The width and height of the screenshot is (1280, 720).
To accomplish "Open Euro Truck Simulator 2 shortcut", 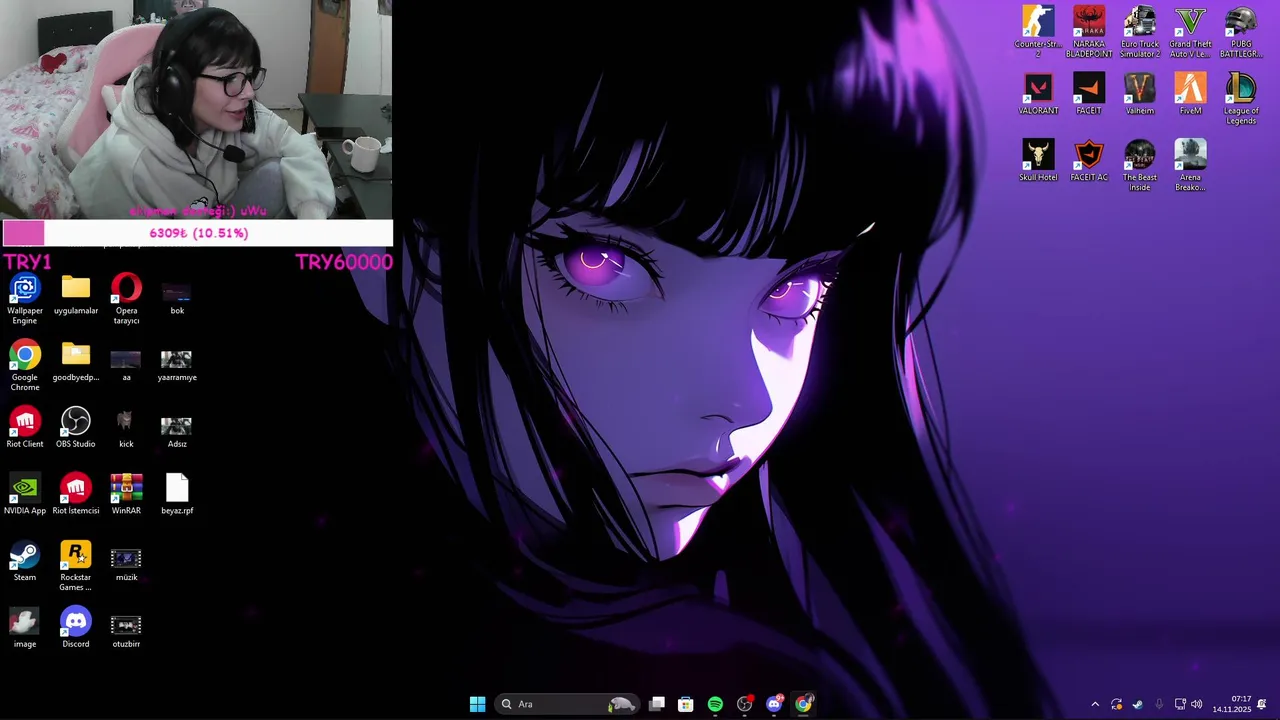I will [1140, 31].
